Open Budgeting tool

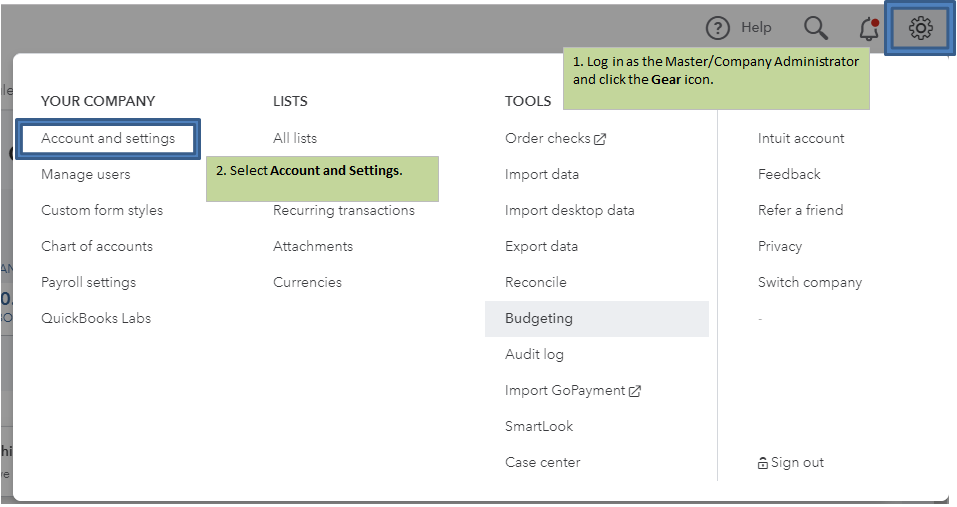(x=539, y=318)
